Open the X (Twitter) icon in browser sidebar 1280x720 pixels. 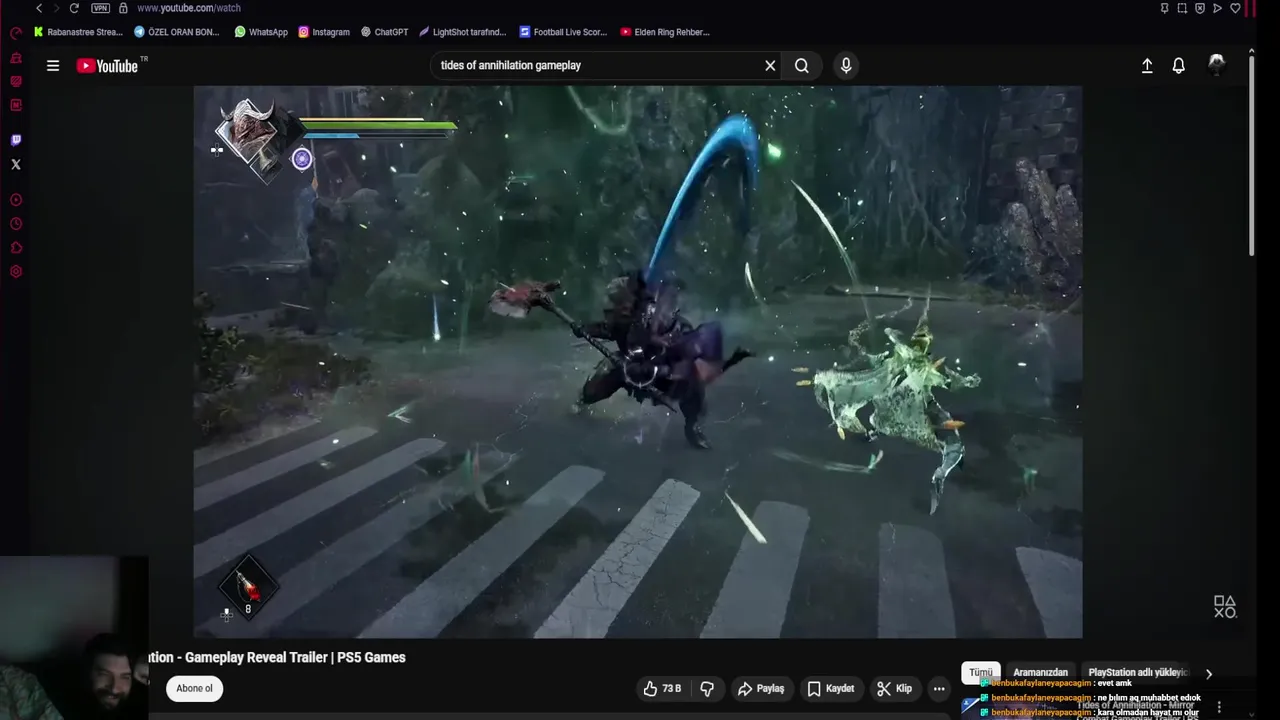[x=15, y=164]
